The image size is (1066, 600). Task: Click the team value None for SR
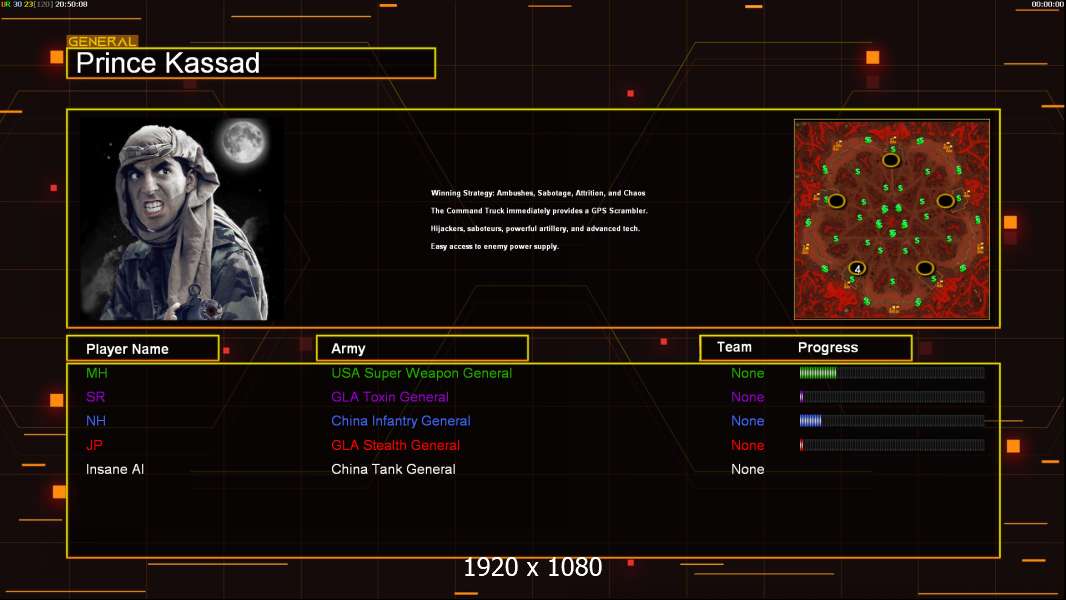click(x=747, y=397)
